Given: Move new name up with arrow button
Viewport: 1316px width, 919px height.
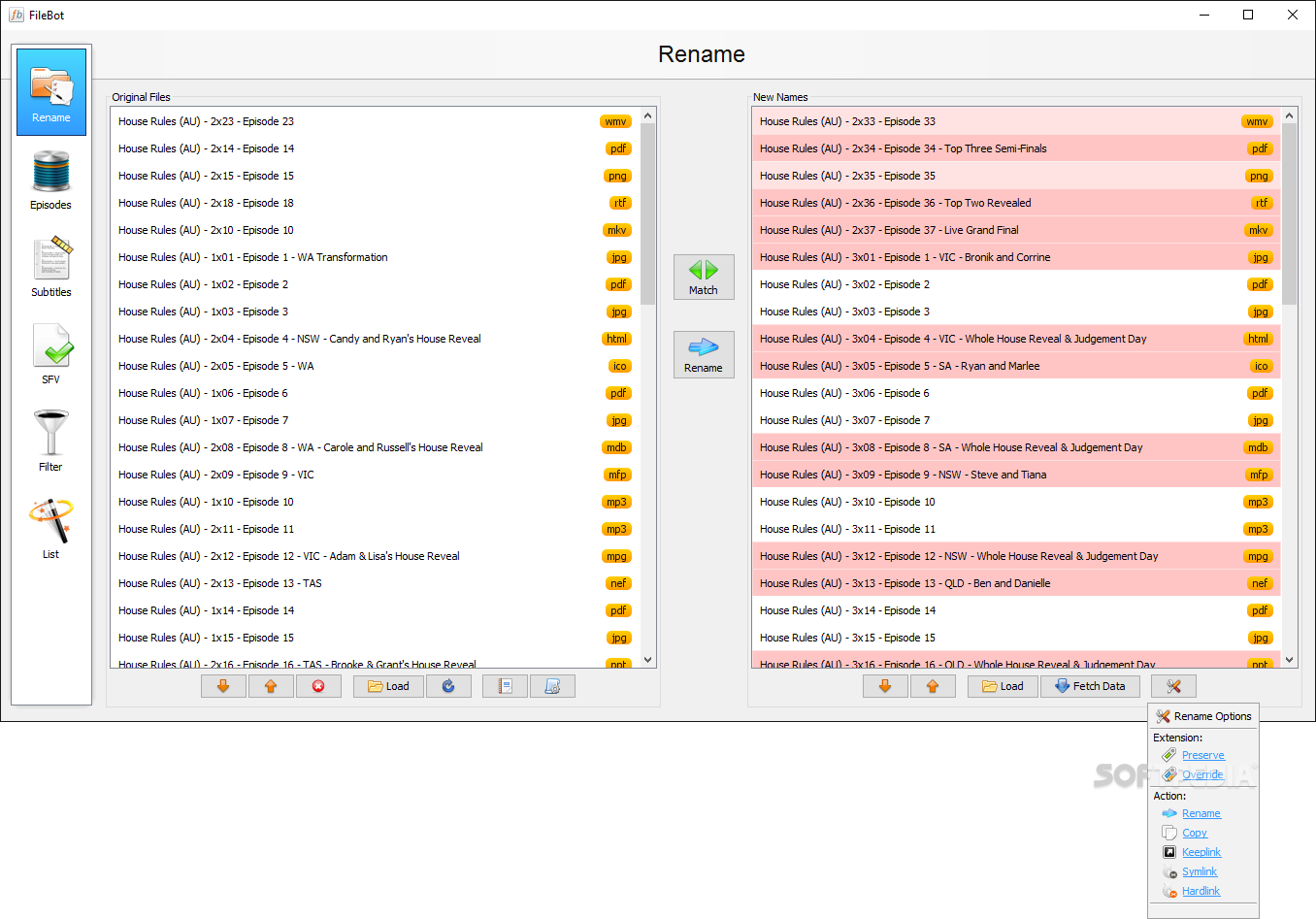Looking at the screenshot, I should click(933, 686).
